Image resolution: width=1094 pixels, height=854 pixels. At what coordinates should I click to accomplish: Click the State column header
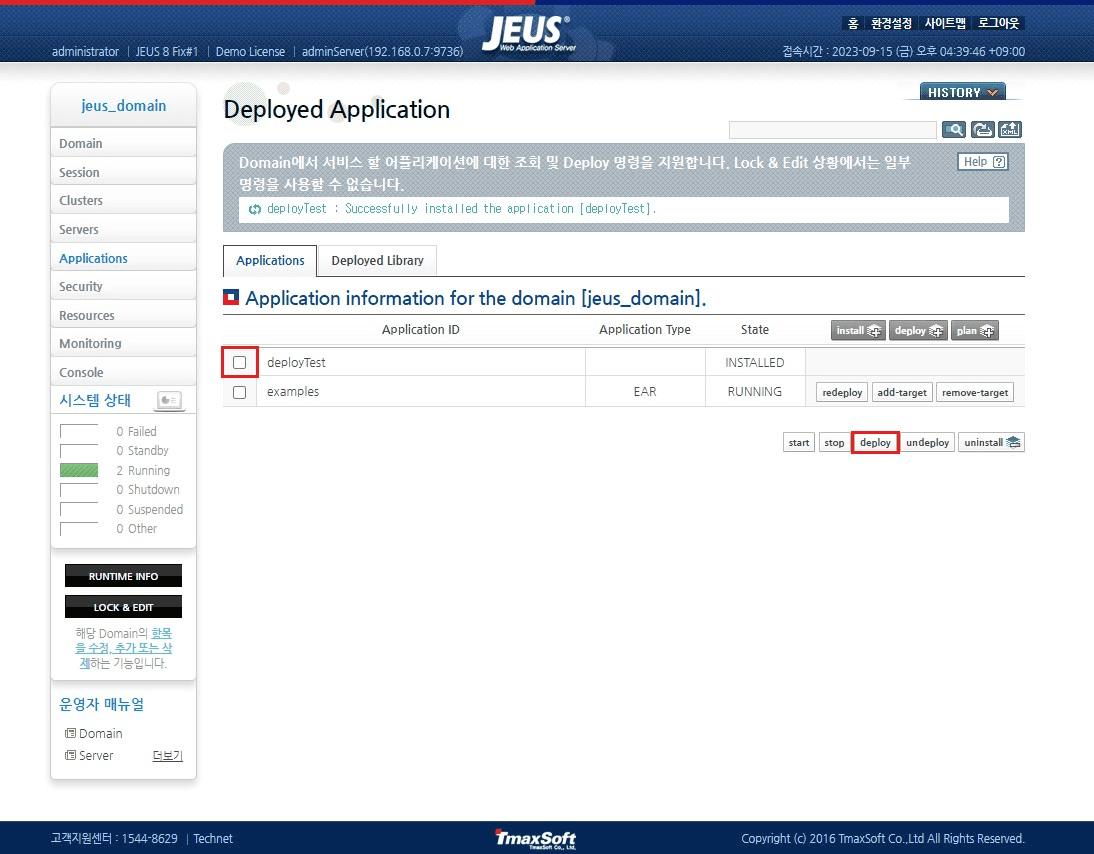[x=755, y=329]
